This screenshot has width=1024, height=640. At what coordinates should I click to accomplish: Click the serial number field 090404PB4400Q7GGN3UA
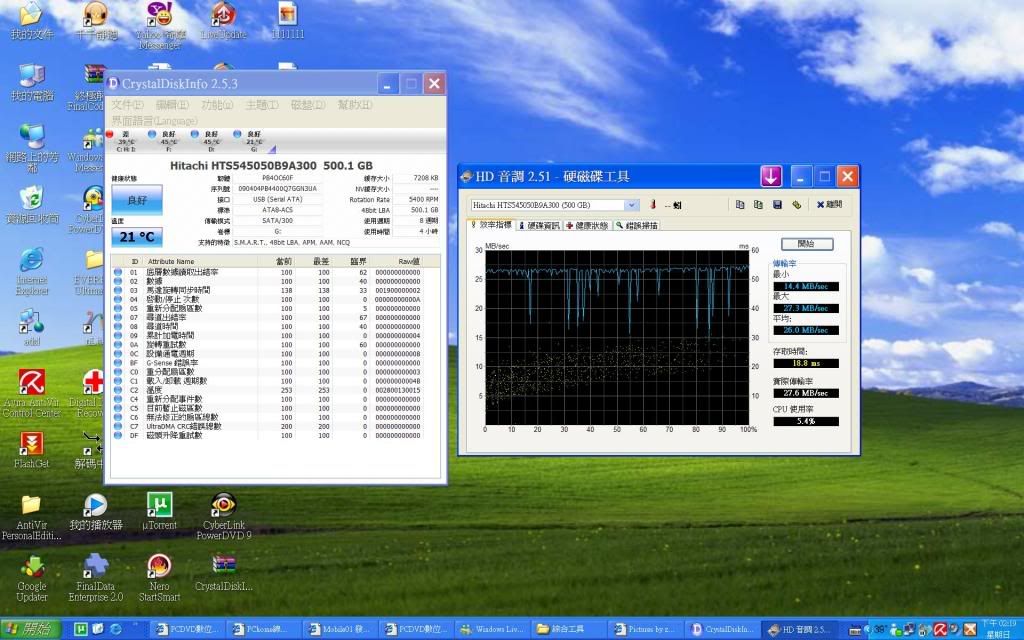click(278, 189)
